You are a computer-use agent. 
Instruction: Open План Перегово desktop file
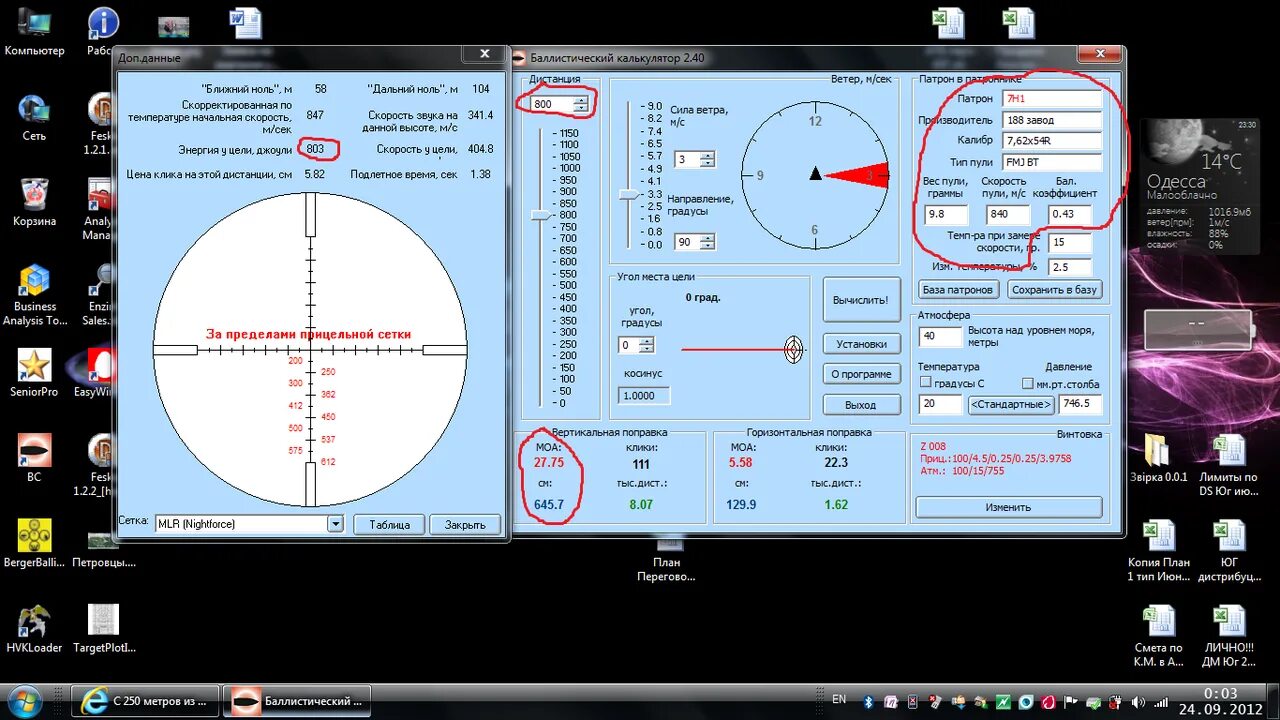pyautogui.click(x=667, y=560)
